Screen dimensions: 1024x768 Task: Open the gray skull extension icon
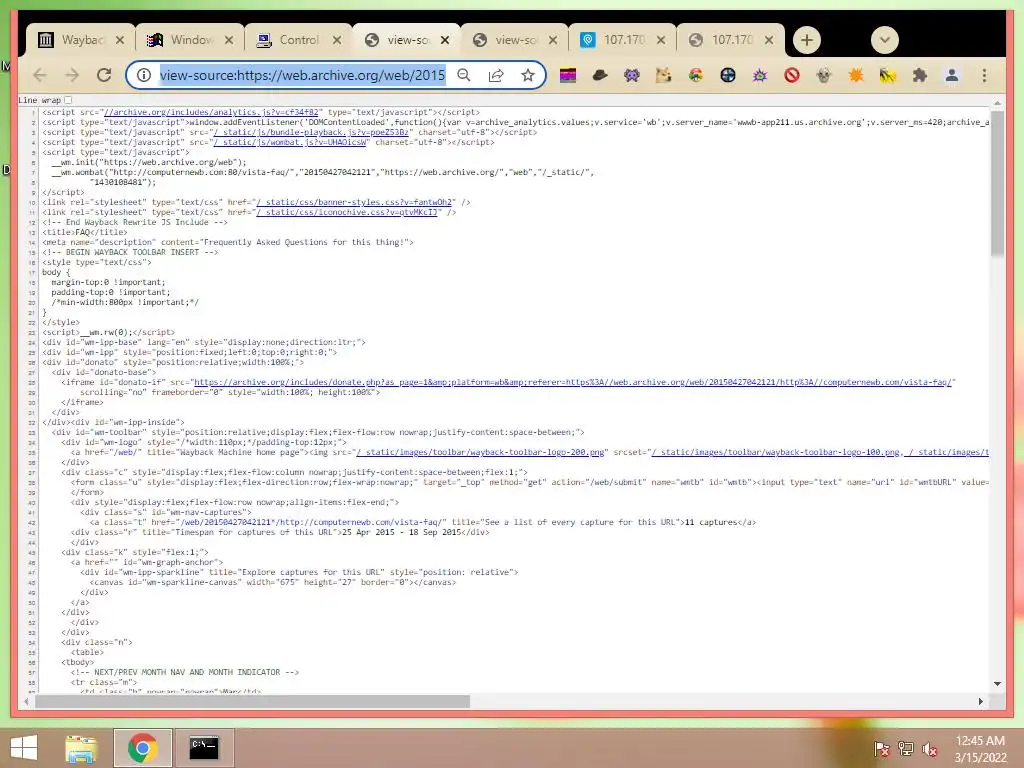[824, 76]
